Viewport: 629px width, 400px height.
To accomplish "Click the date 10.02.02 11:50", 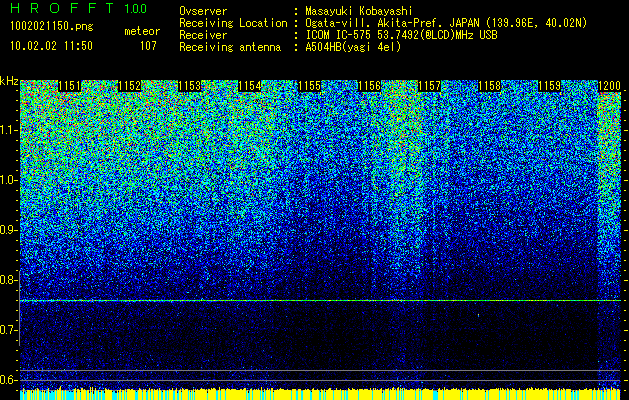I will (x=51, y=46).
